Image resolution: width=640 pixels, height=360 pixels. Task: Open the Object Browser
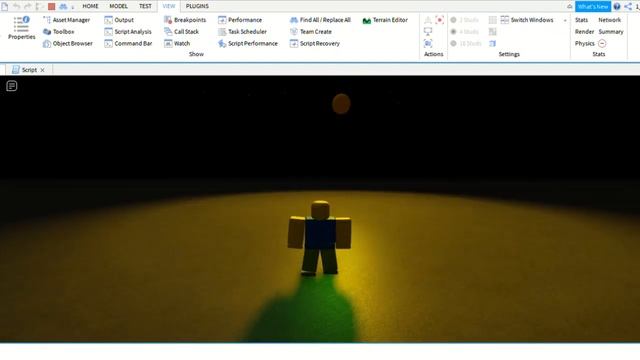coord(68,43)
